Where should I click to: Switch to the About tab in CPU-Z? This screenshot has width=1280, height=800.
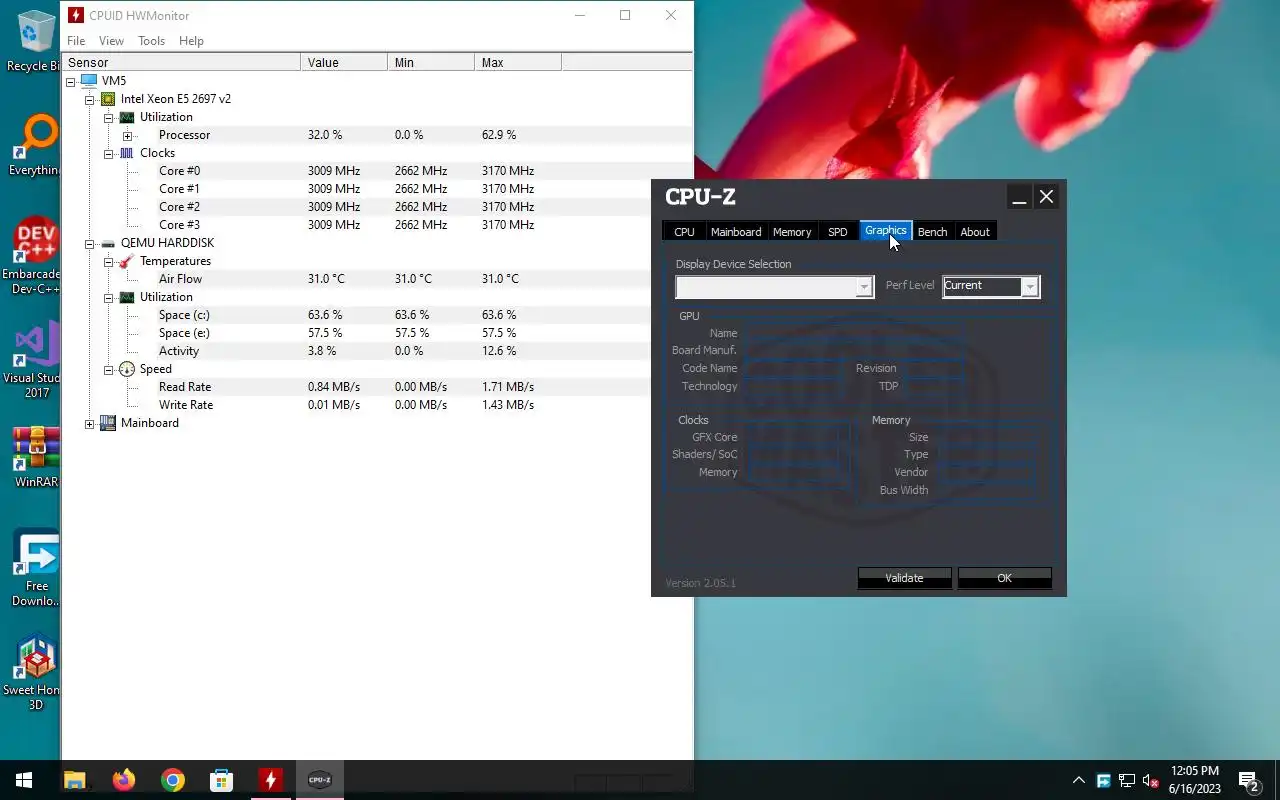point(975,232)
